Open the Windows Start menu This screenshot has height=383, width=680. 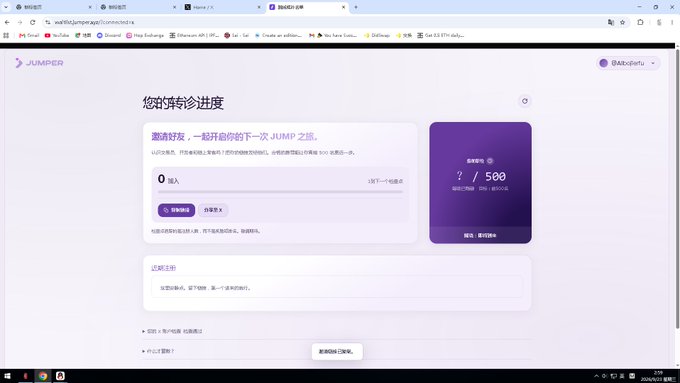[7, 376]
